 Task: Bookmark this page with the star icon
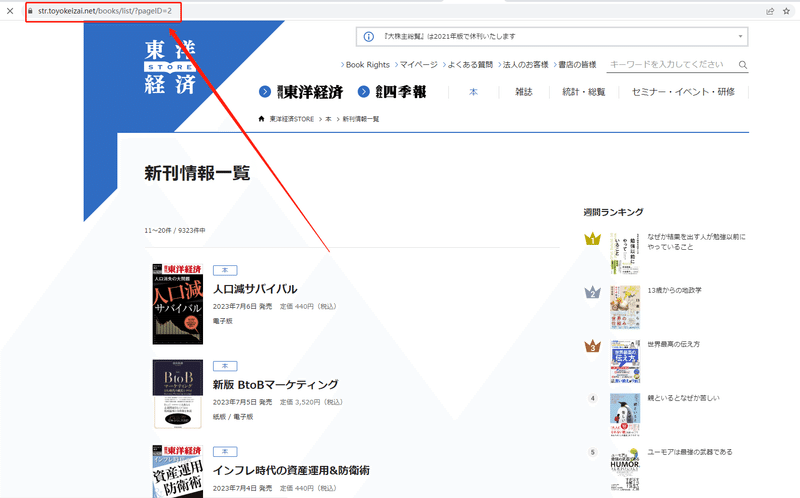(x=786, y=11)
